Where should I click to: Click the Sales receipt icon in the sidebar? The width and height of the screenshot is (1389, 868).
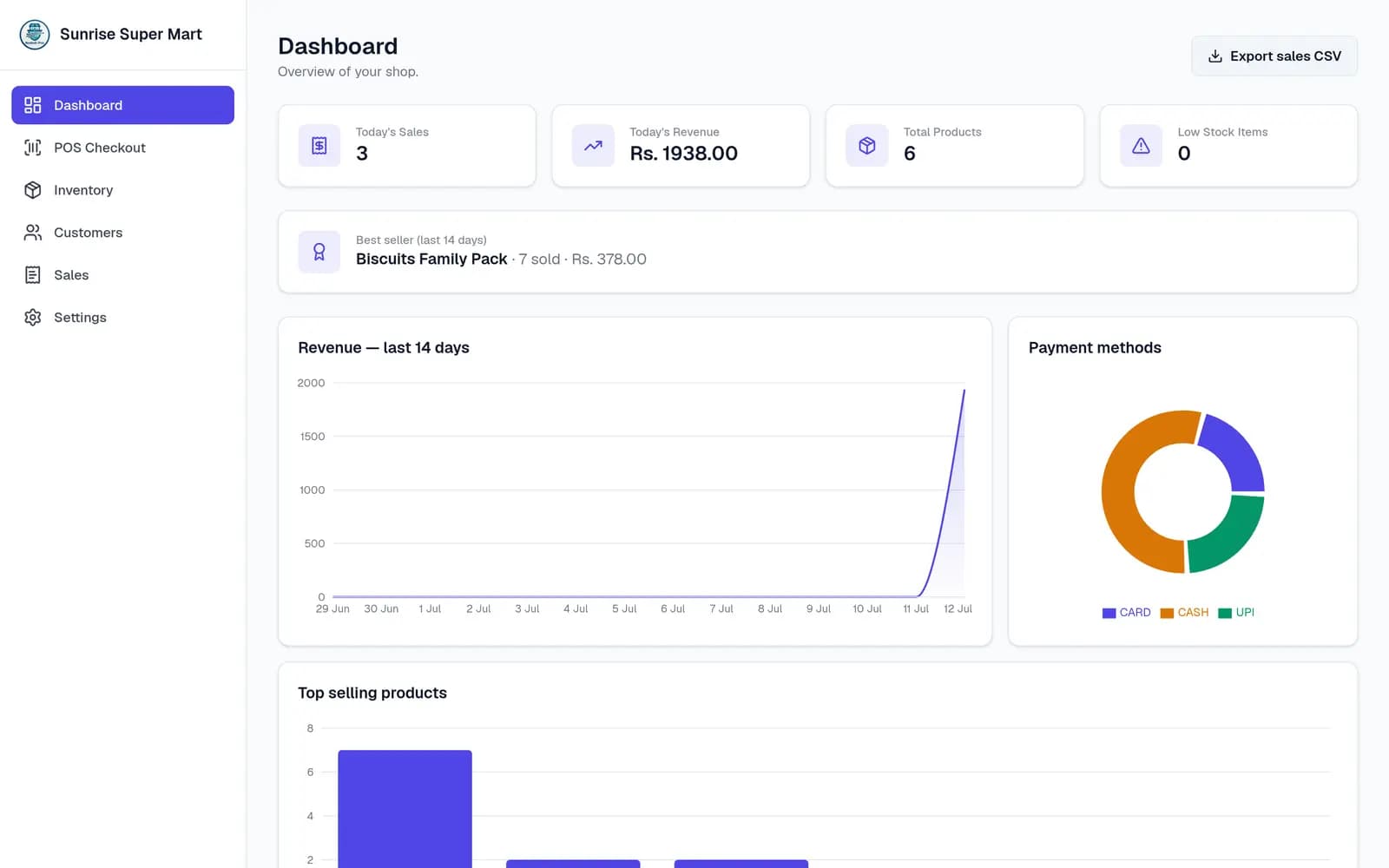pos(33,275)
